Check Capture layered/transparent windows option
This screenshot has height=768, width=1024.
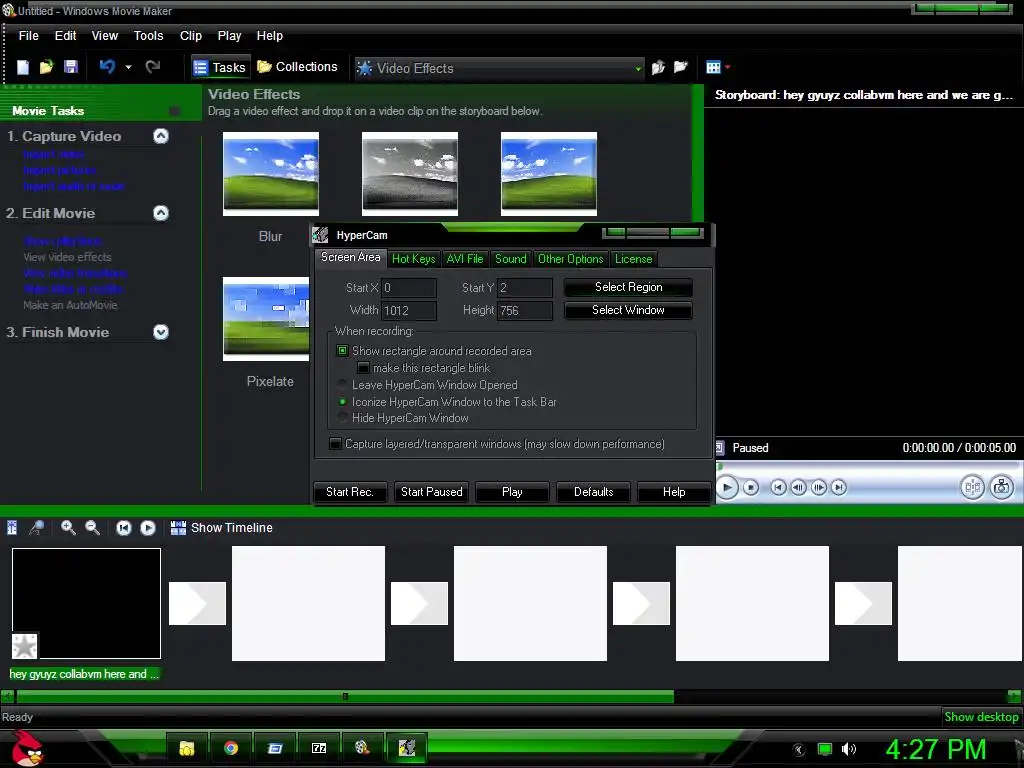[x=335, y=444]
